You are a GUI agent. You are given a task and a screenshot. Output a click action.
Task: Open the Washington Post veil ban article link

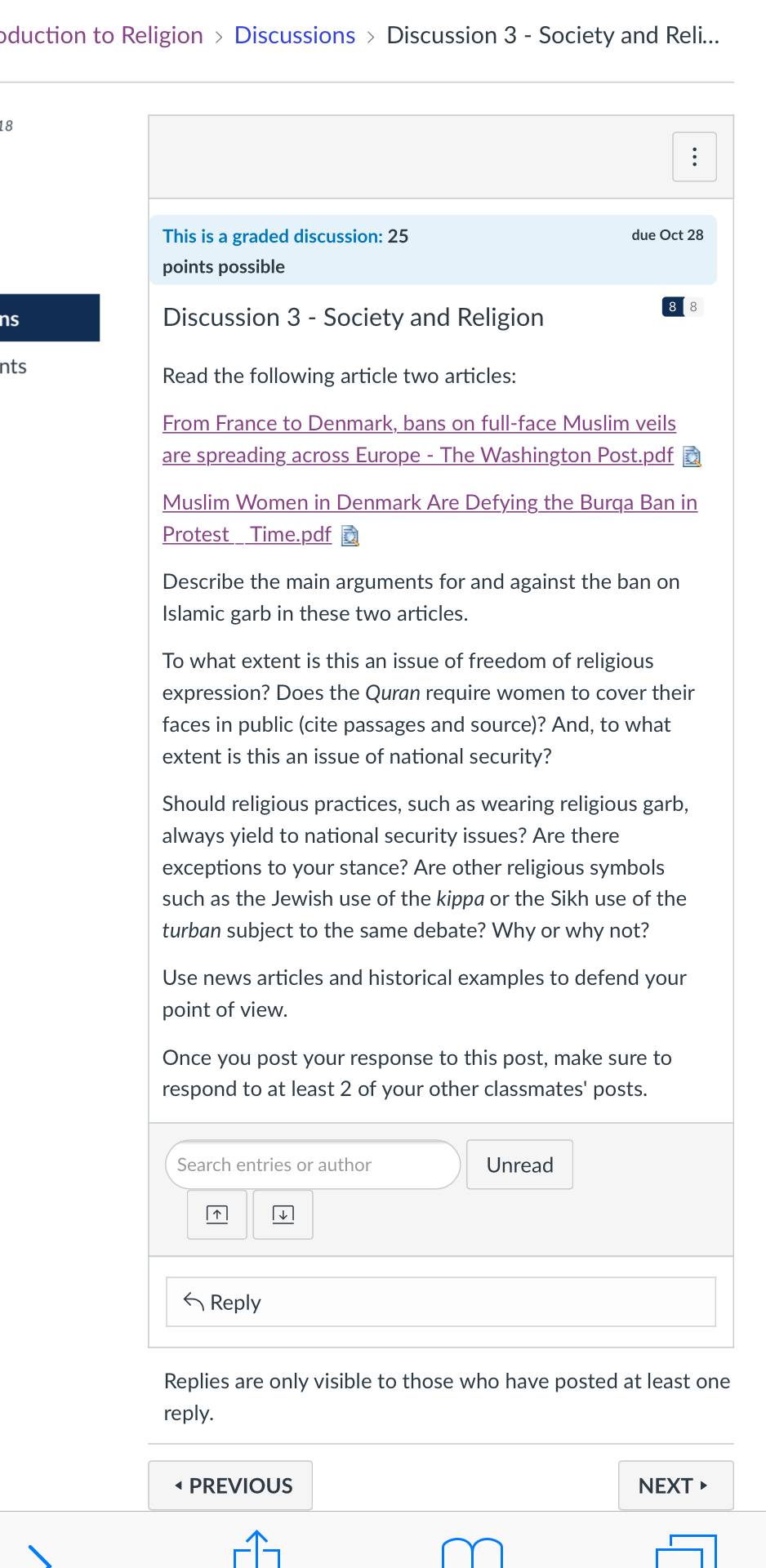tap(419, 439)
